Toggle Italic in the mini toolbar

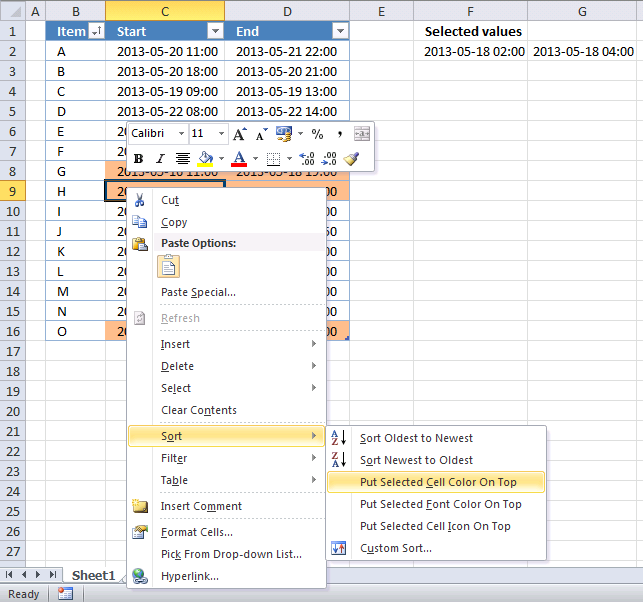point(160,158)
